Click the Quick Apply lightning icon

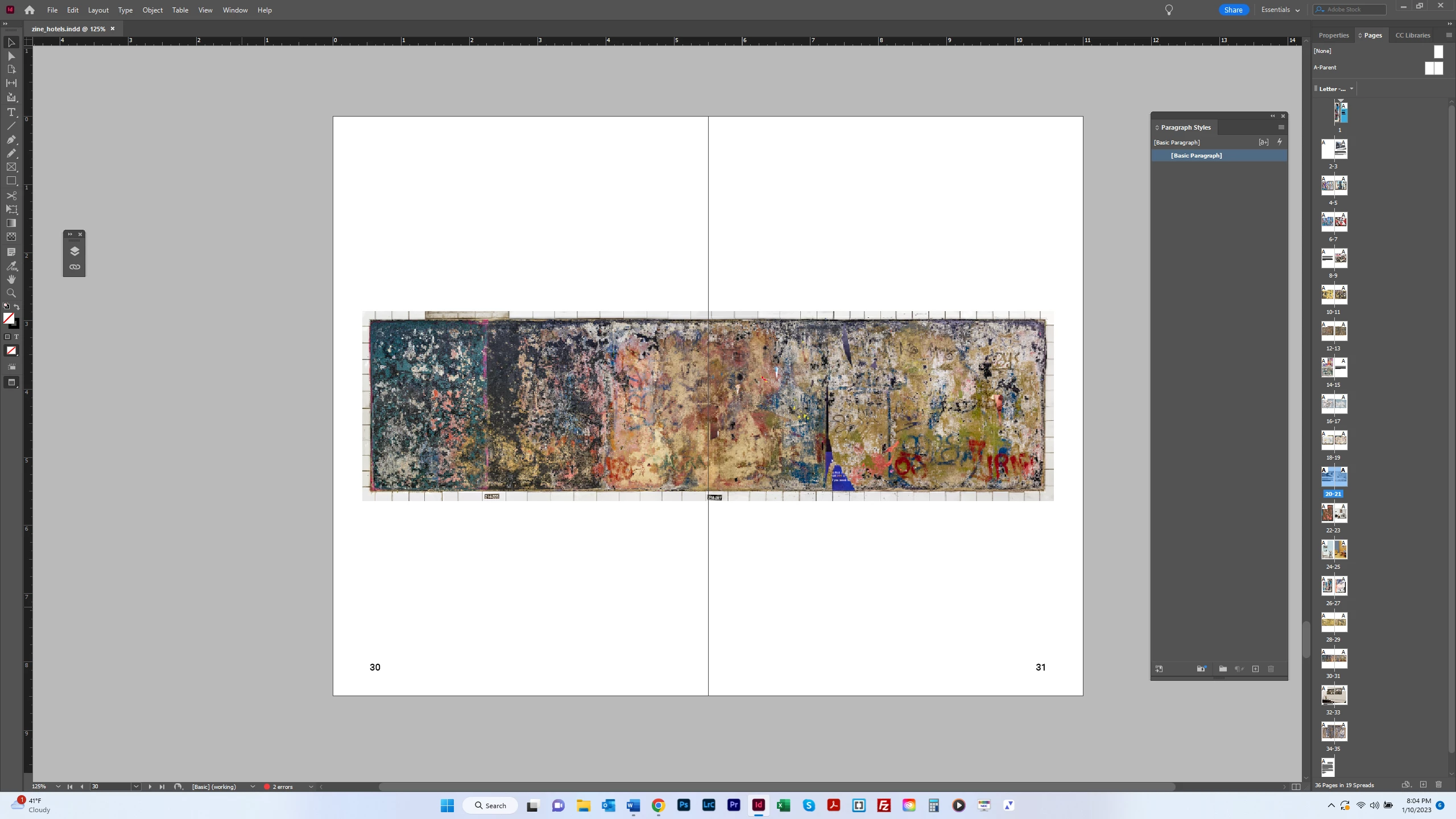(x=1280, y=142)
